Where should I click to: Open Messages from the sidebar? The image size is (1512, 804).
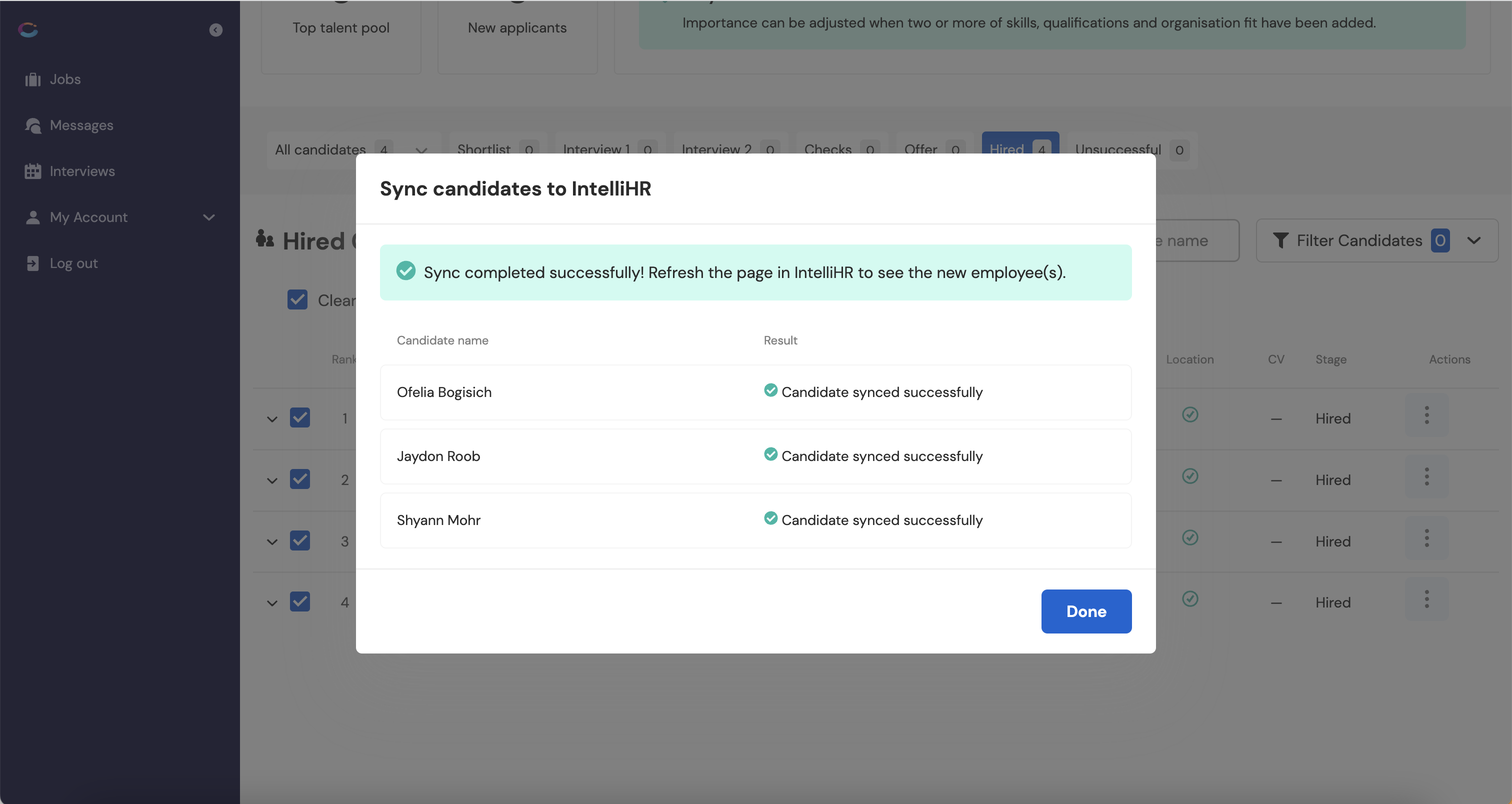(x=69, y=125)
